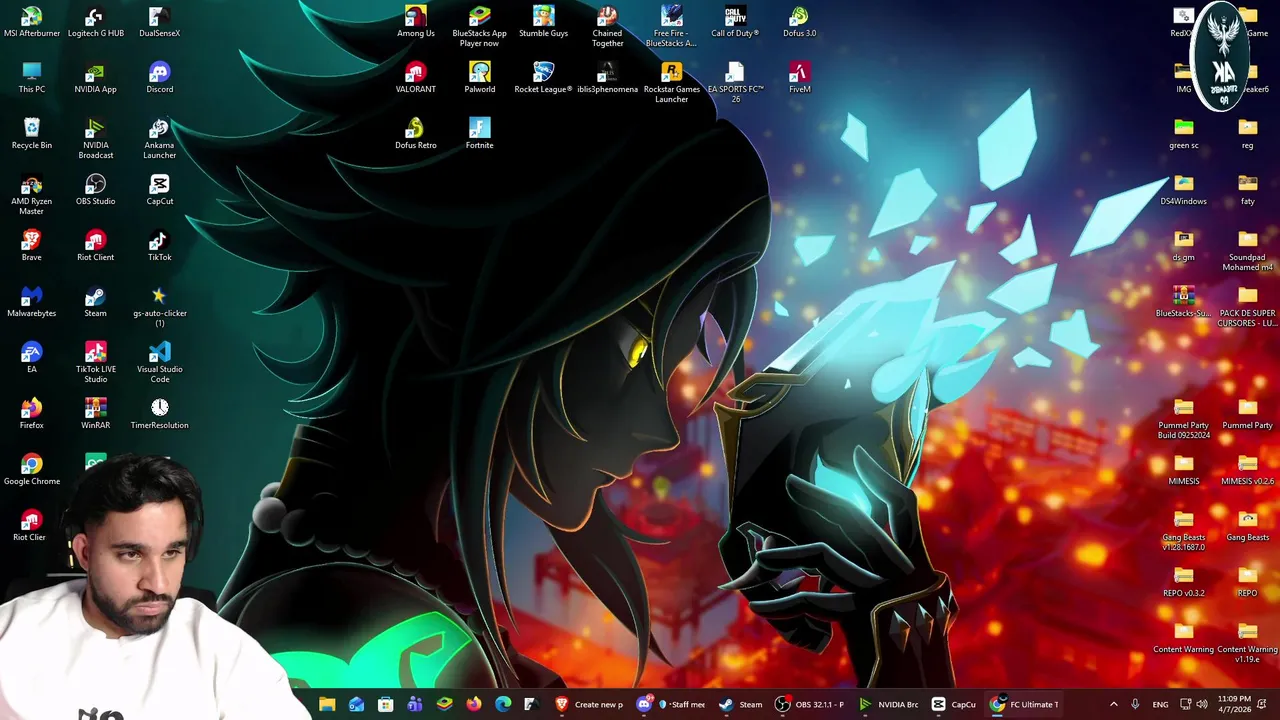Select the Among Us game icon
1280x720 pixels.
(416, 22)
